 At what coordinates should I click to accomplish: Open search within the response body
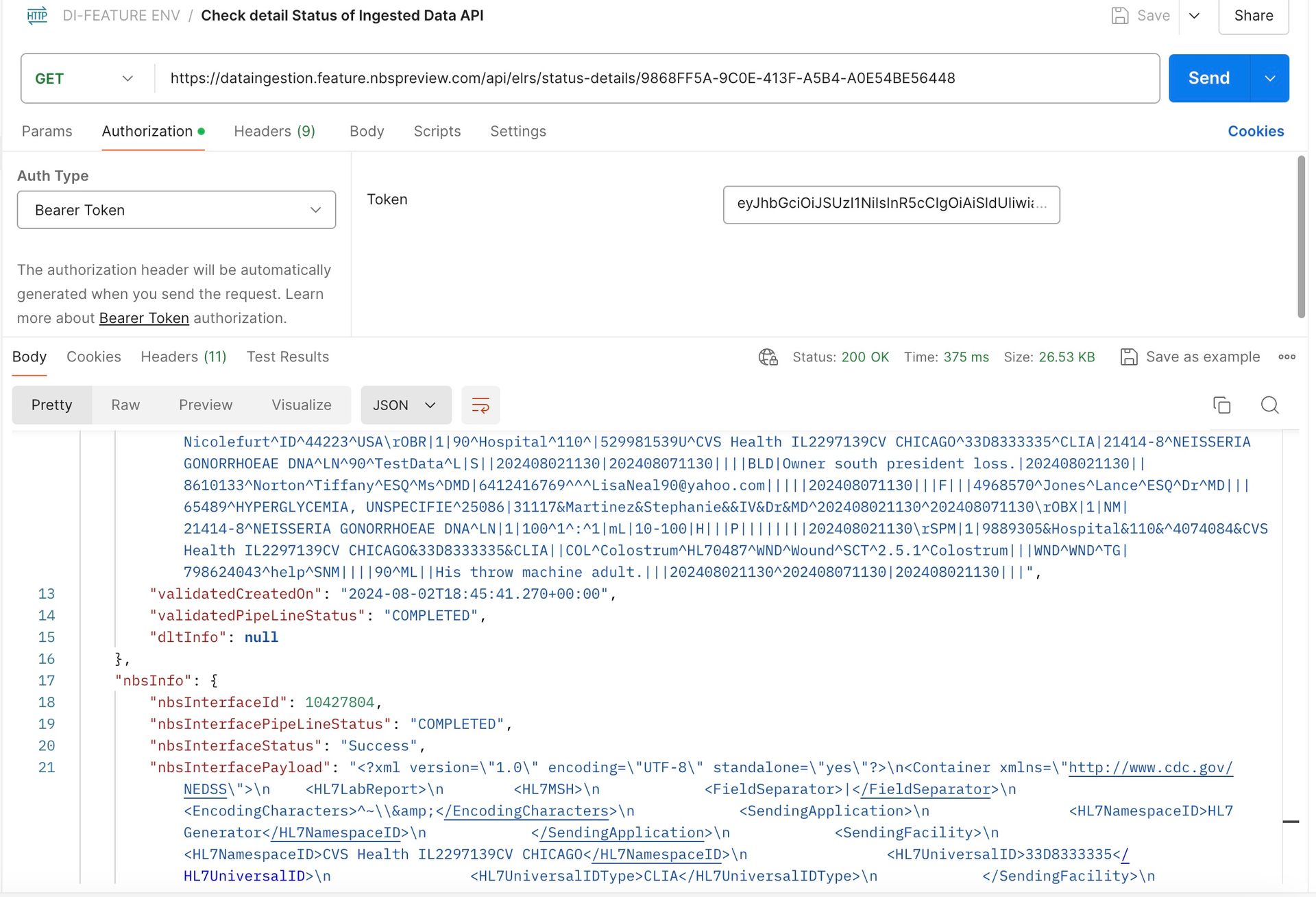pos(1269,405)
